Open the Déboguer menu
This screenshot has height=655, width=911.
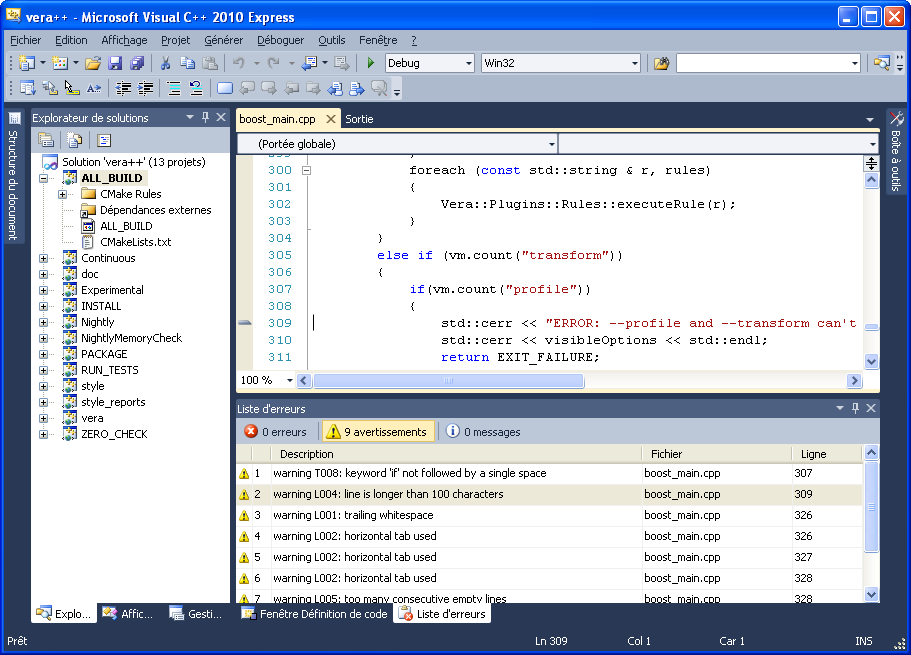tap(280, 40)
